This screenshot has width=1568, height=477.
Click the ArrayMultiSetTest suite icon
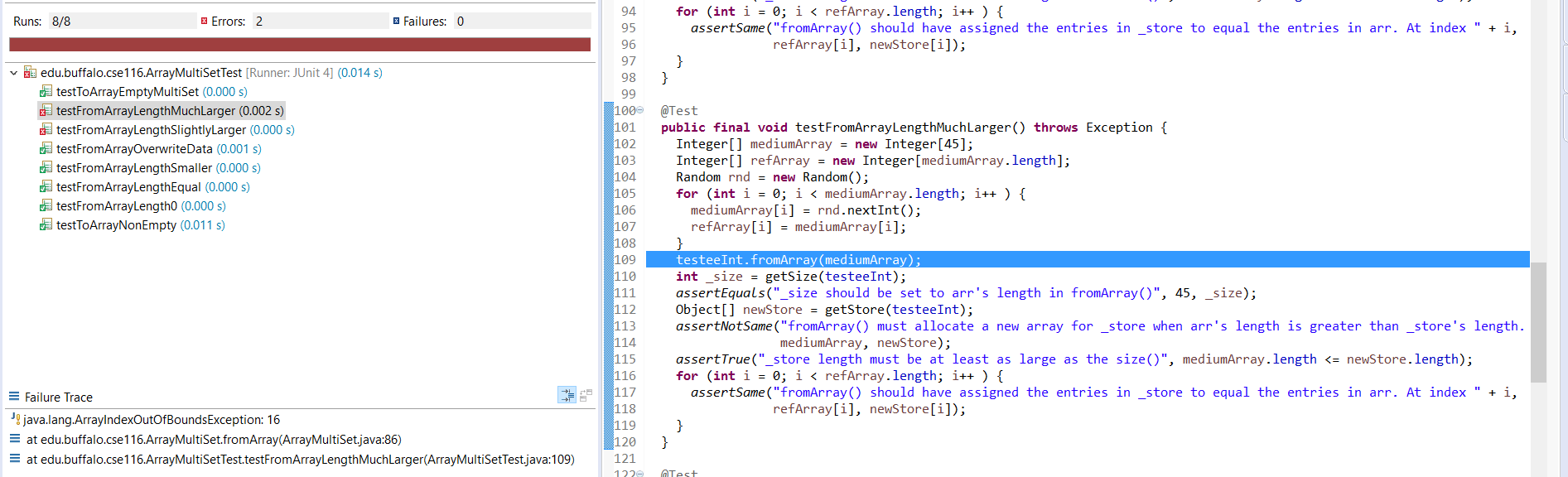(30, 73)
